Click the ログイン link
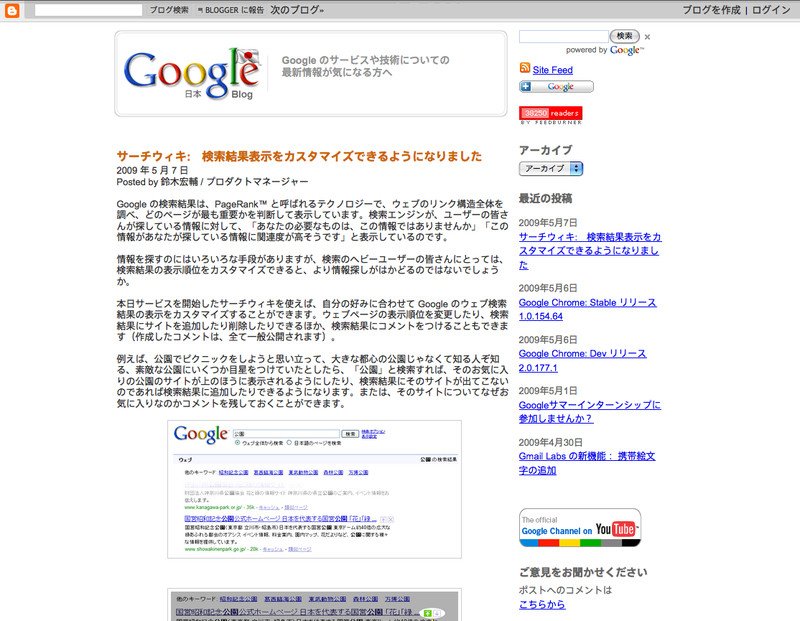The width and height of the screenshot is (800, 621). point(771,10)
